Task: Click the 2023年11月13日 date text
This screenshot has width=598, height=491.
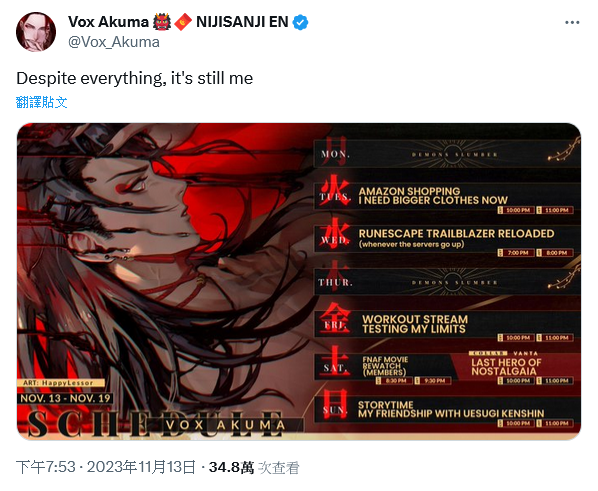Action: click(x=141, y=467)
